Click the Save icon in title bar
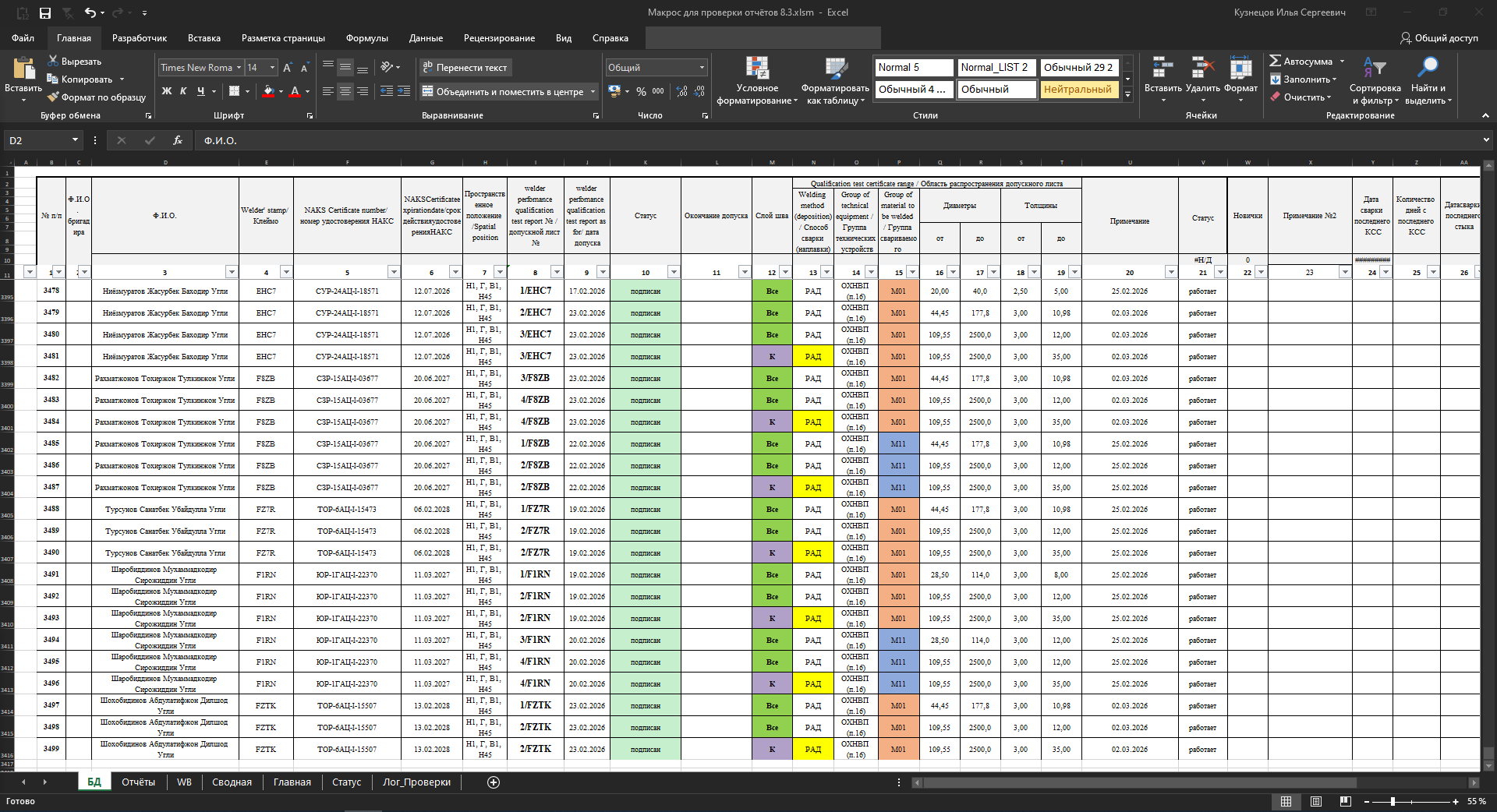The width and height of the screenshot is (1497, 812). click(45, 12)
